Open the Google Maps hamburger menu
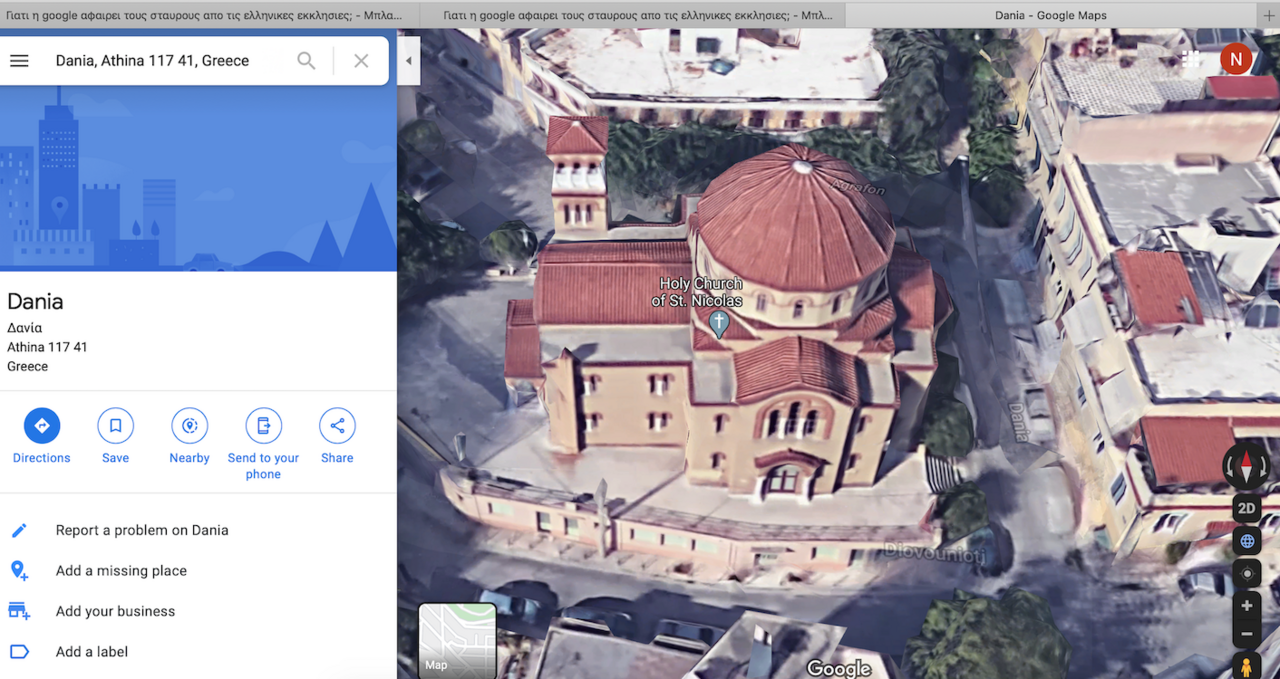 (x=19, y=61)
